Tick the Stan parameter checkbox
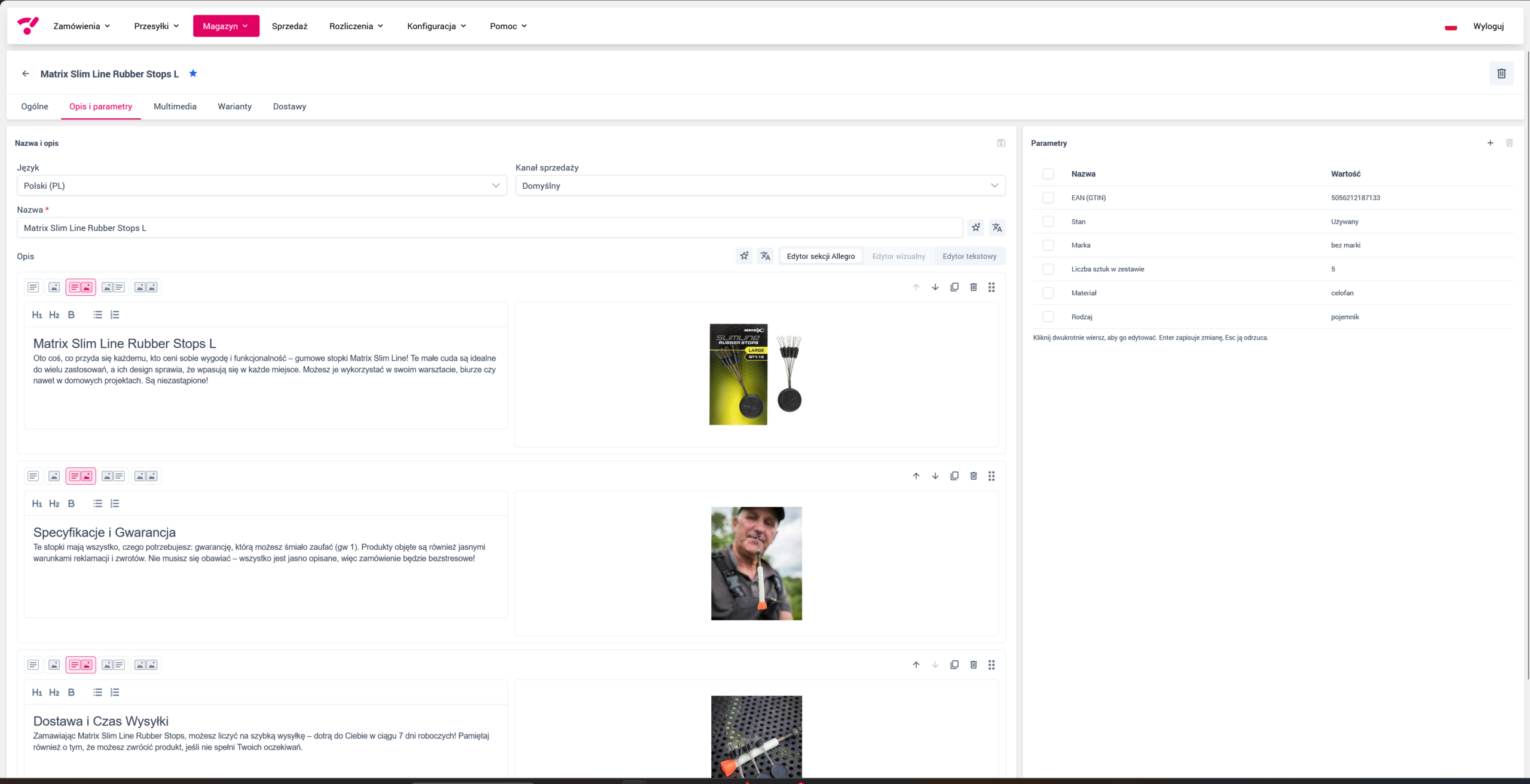The width and height of the screenshot is (1530, 784). 1048,222
